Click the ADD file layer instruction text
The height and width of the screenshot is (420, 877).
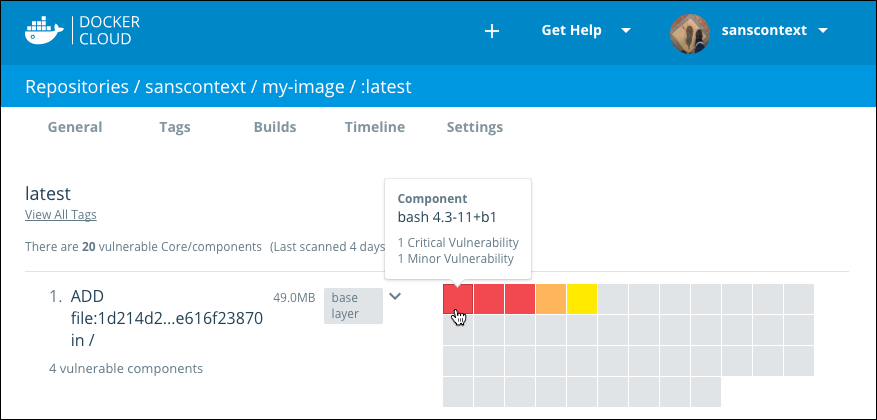[157, 318]
